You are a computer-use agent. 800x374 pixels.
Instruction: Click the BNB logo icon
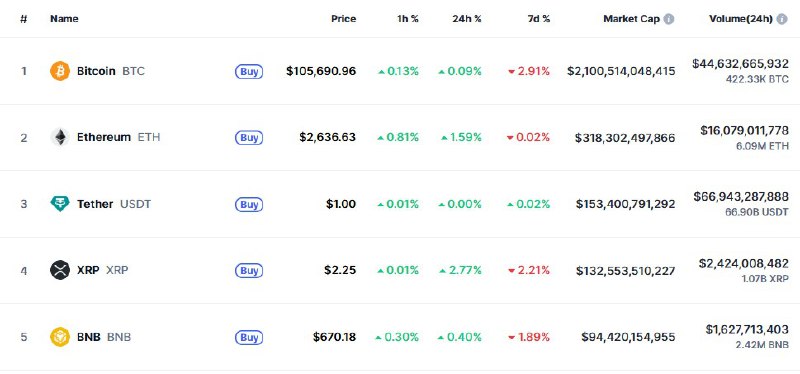pyautogui.click(x=60, y=337)
